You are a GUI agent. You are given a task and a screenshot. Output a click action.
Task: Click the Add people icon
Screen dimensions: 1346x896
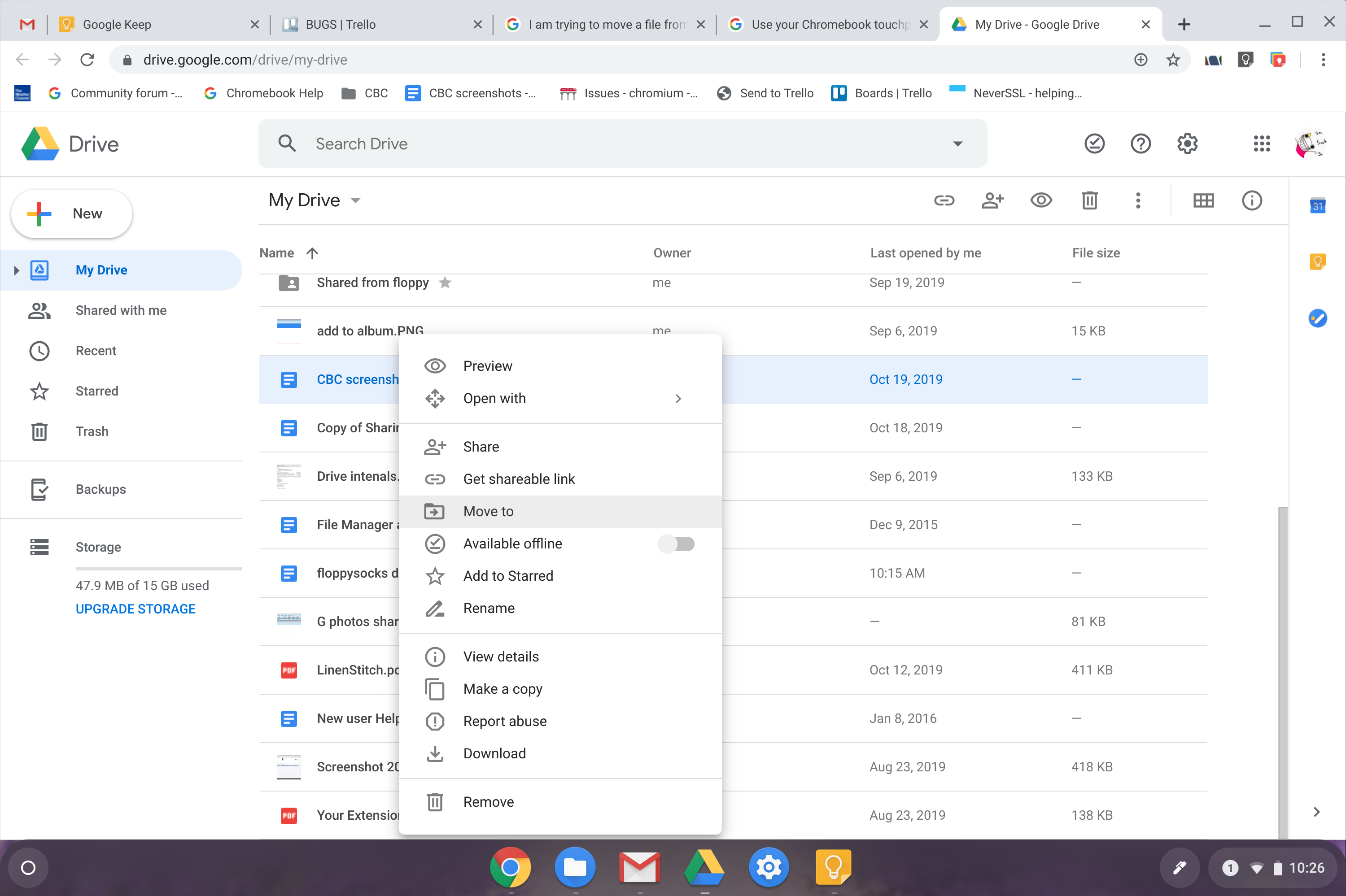point(992,199)
